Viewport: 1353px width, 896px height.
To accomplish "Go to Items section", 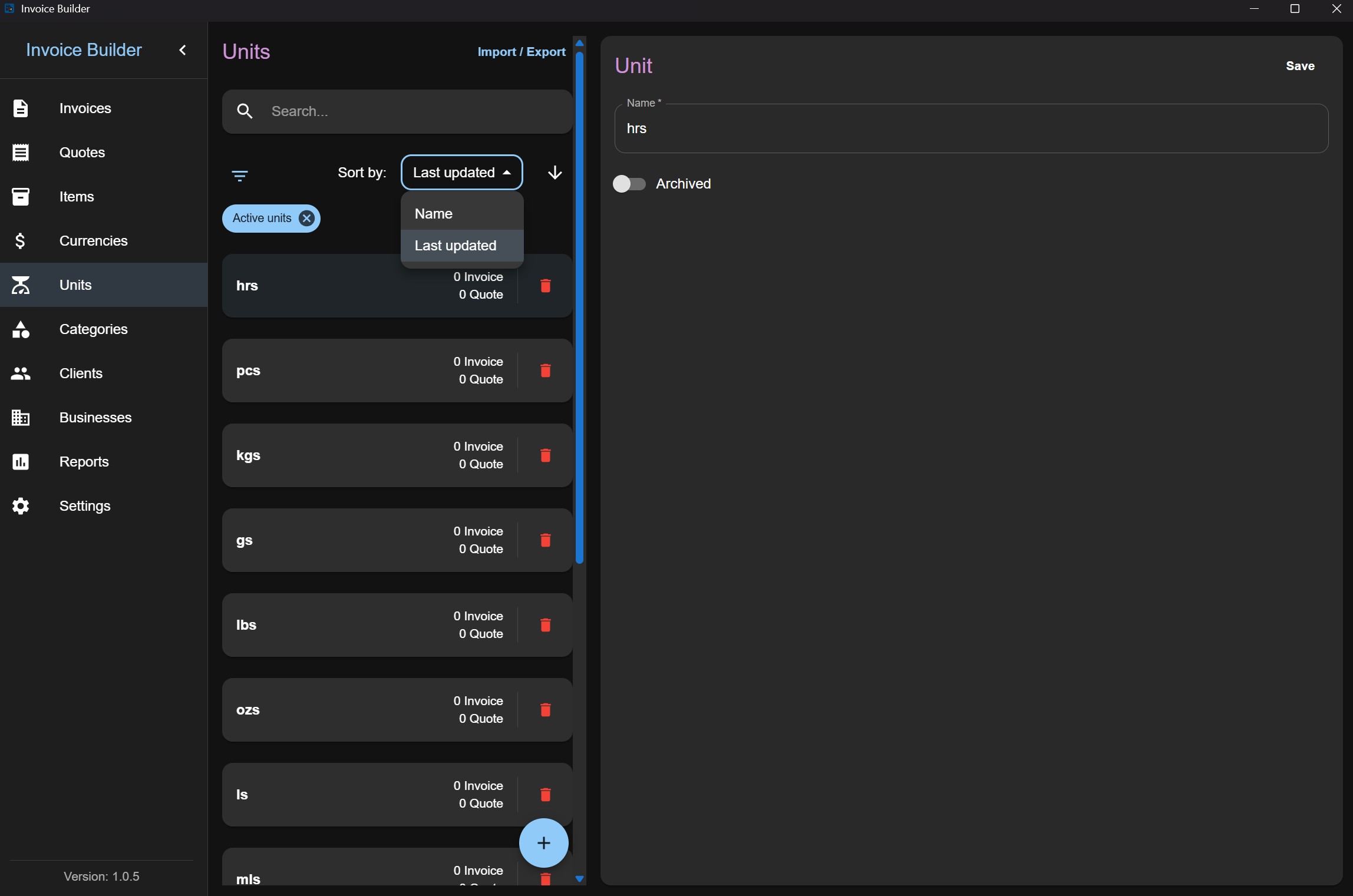I will (x=104, y=197).
